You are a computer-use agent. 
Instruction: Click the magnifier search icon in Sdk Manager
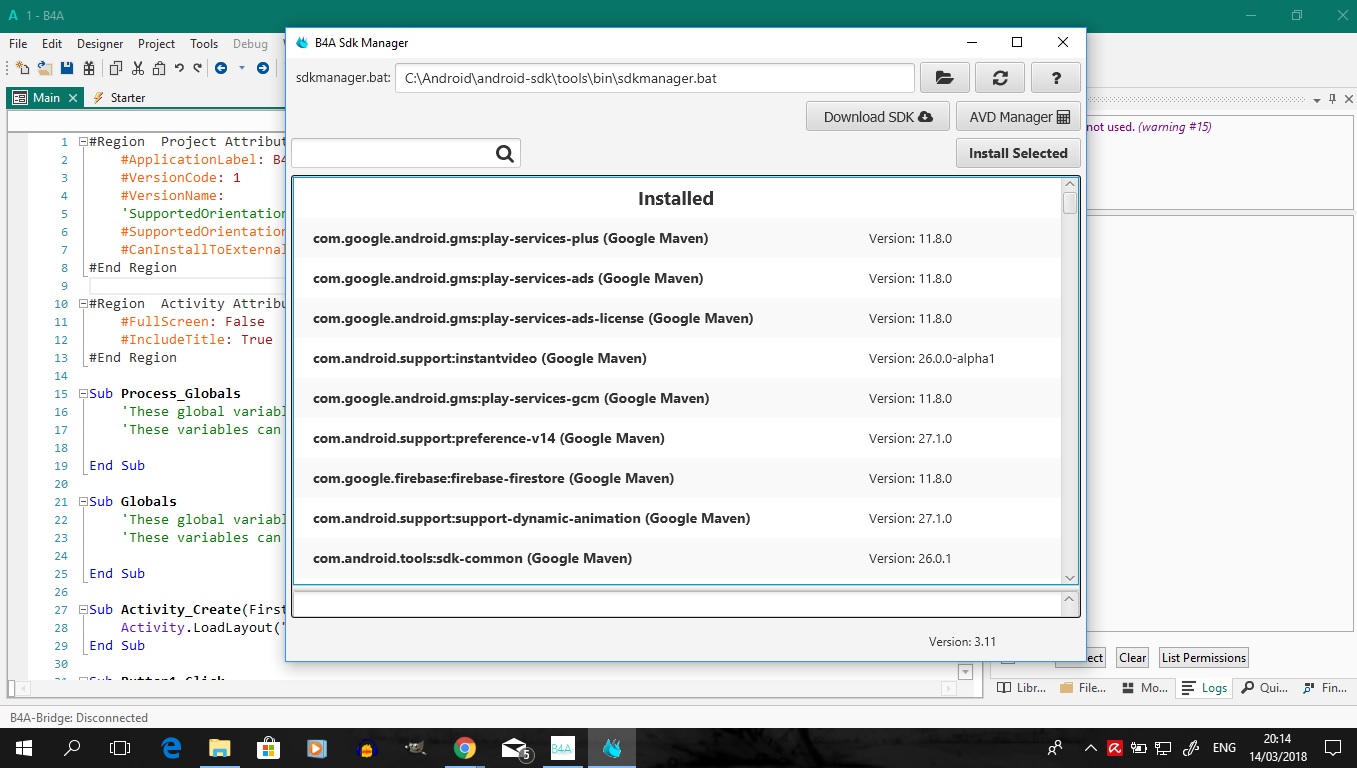(x=505, y=153)
